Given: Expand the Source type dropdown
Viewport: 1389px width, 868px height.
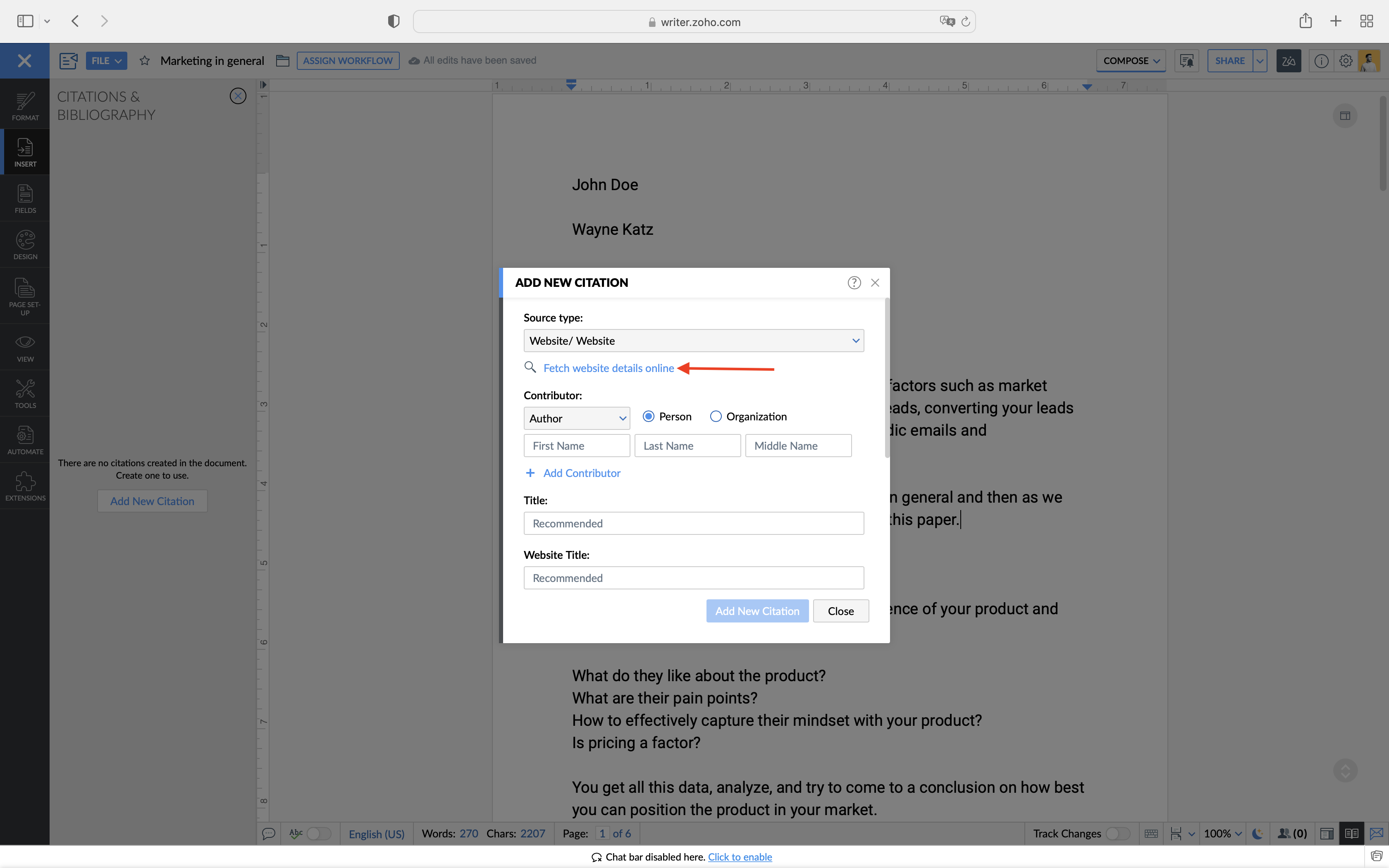Looking at the screenshot, I should (693, 341).
